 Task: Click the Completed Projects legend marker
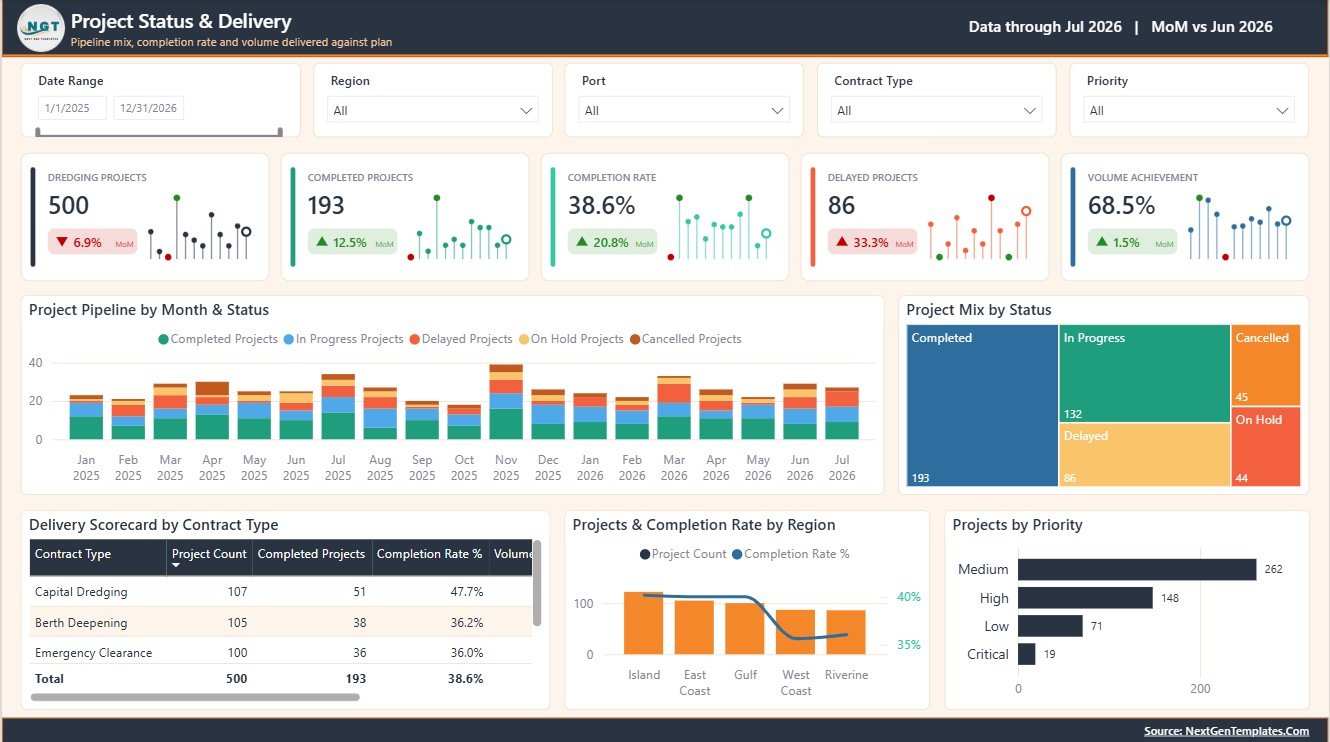click(164, 340)
